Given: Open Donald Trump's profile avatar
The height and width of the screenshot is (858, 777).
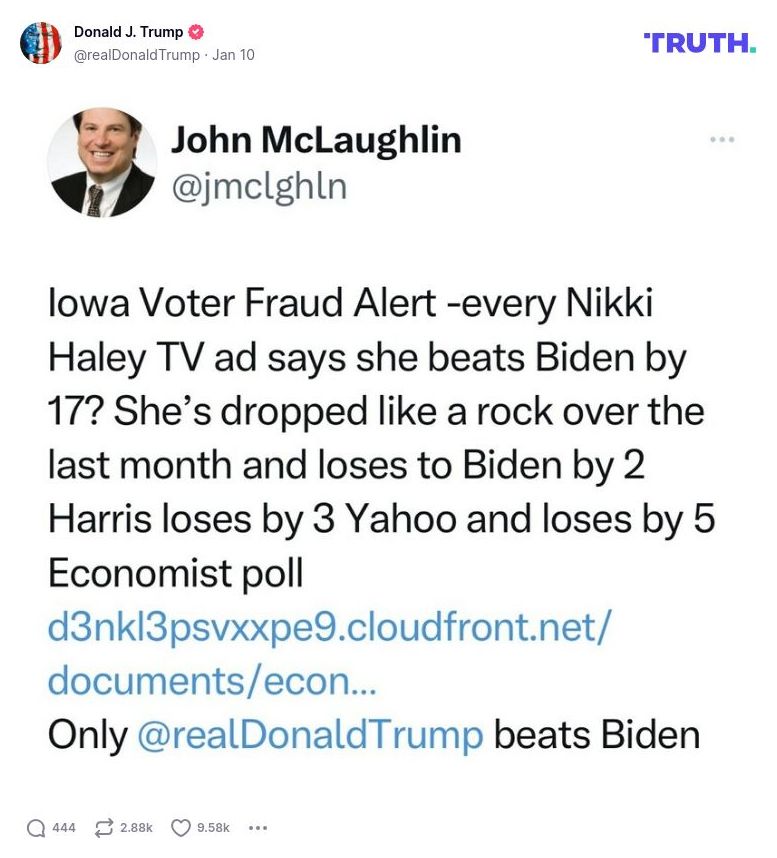Looking at the screenshot, I should tap(41, 42).
